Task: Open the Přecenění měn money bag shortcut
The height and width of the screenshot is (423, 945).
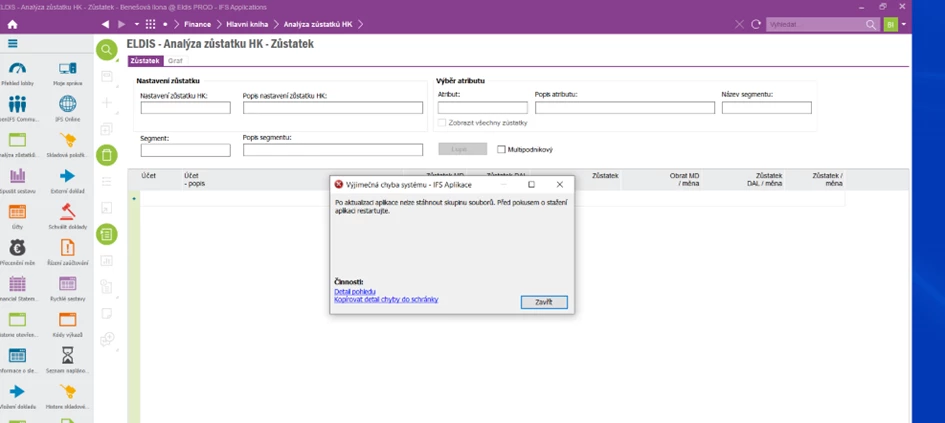Action: coord(17,252)
